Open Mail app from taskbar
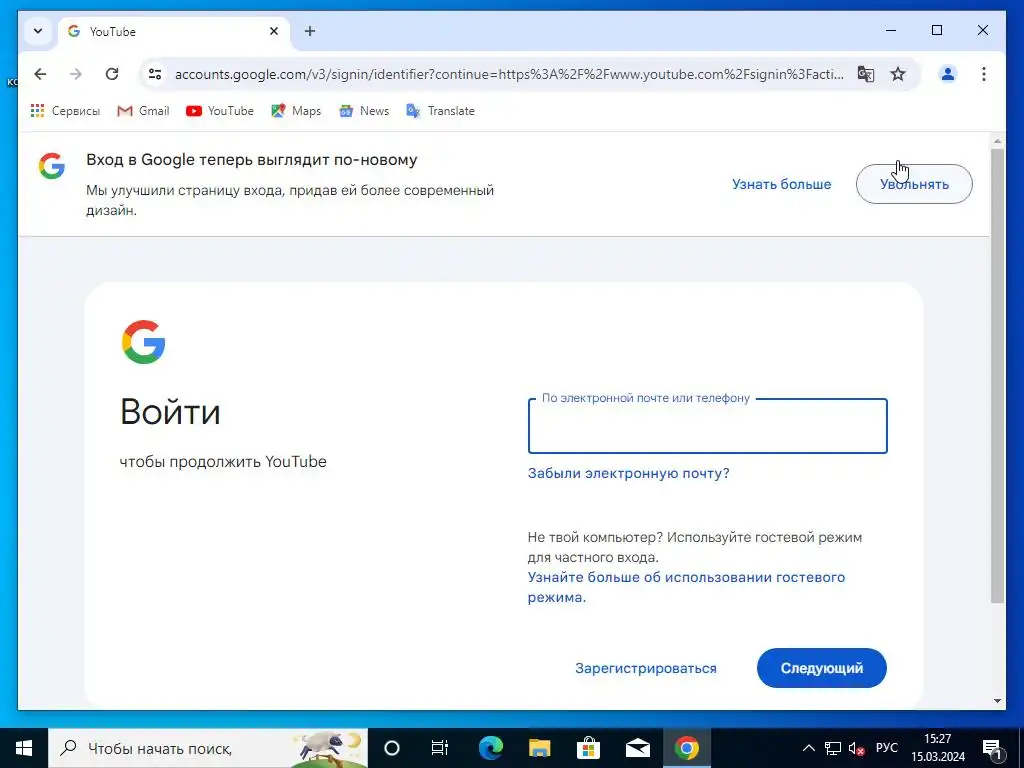1024x768 pixels. 637,748
